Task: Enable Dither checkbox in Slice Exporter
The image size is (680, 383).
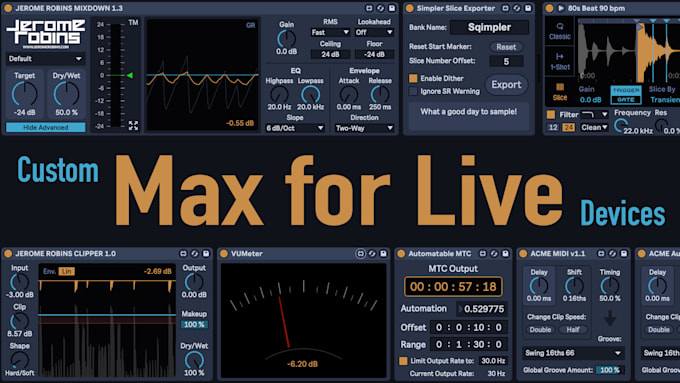Action: 413,79
